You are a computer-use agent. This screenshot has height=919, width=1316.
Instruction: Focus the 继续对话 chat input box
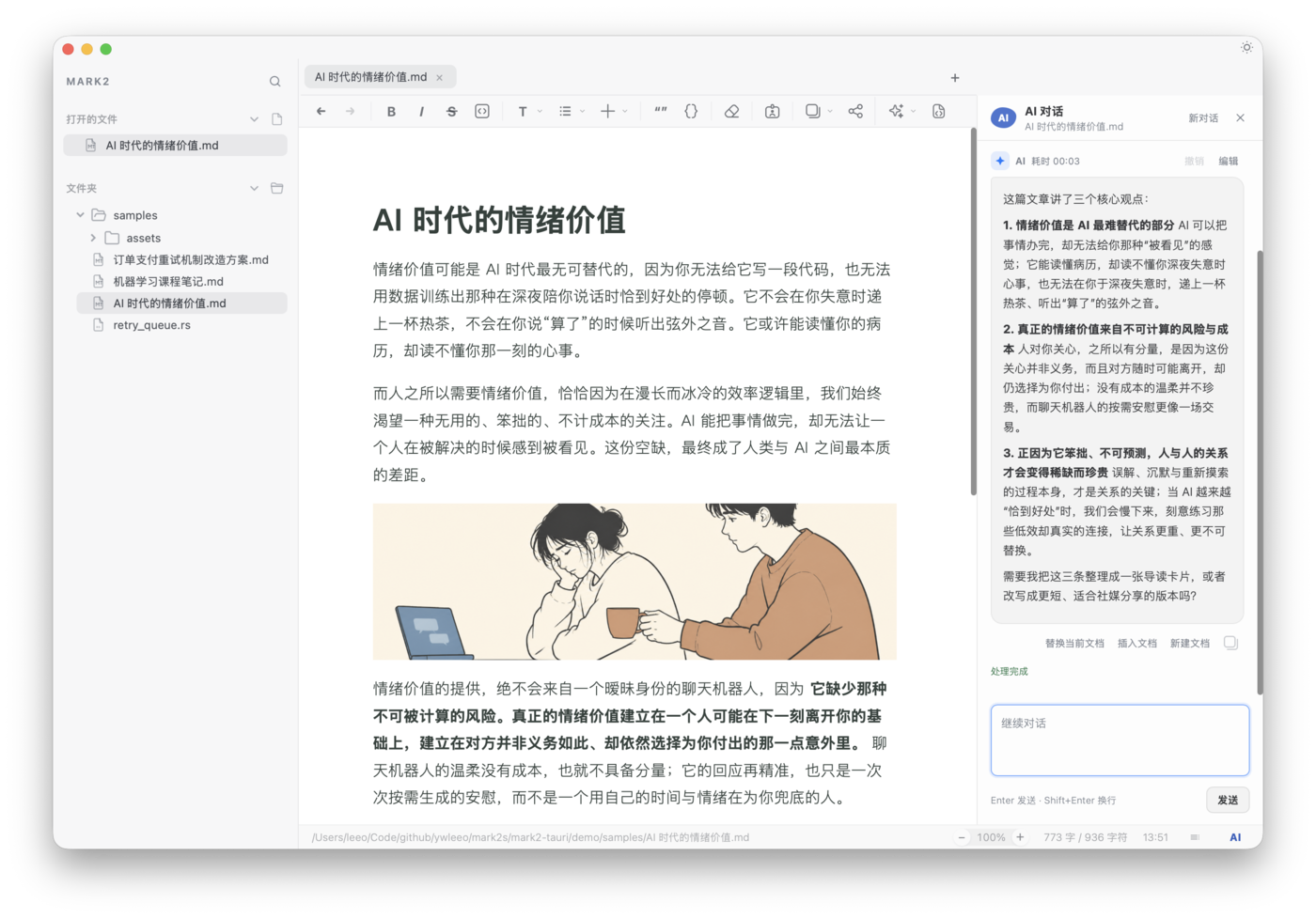(1120, 740)
